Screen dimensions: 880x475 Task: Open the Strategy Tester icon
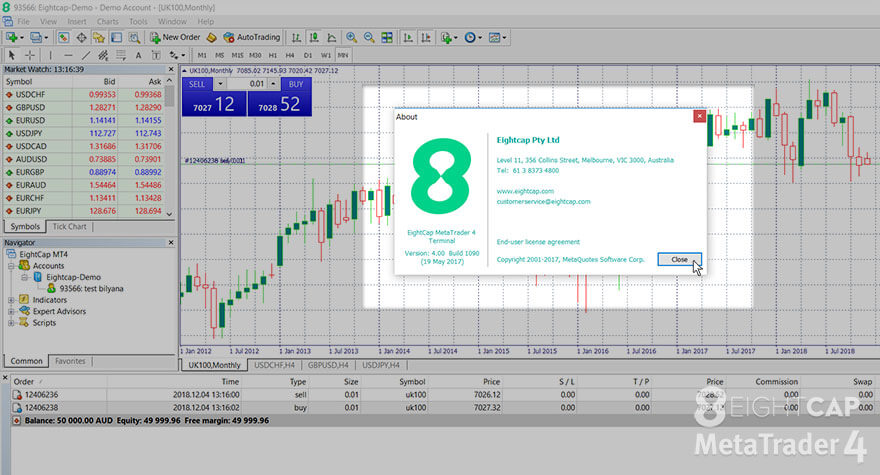[134, 38]
